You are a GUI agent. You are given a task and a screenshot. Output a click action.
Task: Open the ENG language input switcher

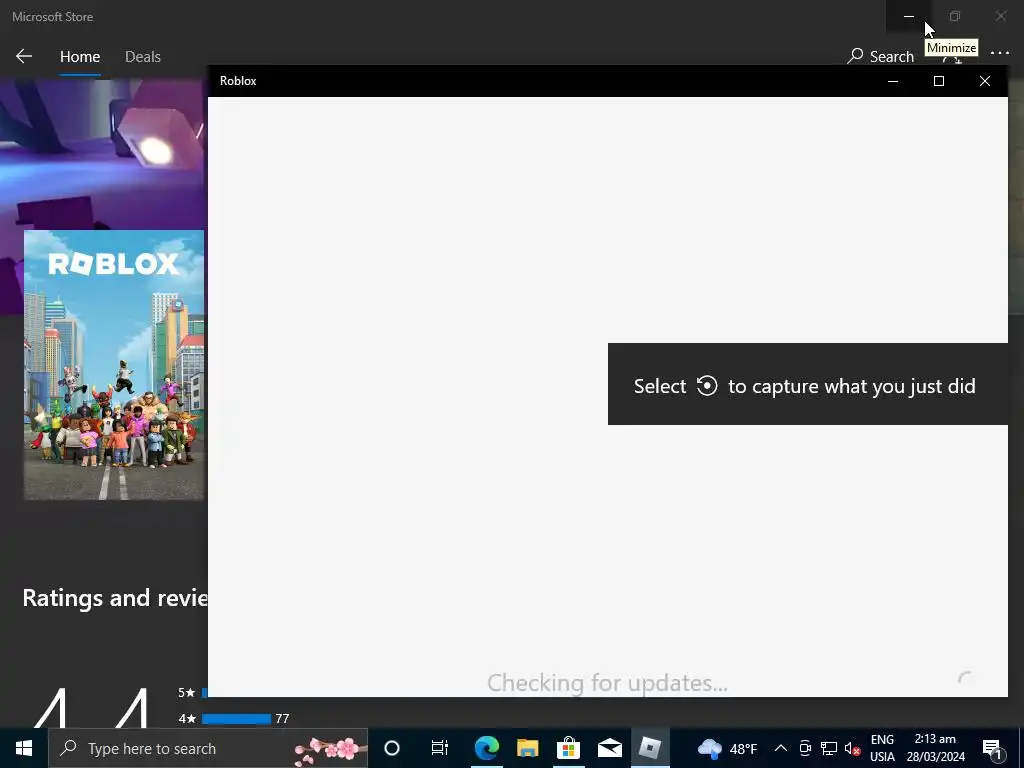click(x=882, y=748)
